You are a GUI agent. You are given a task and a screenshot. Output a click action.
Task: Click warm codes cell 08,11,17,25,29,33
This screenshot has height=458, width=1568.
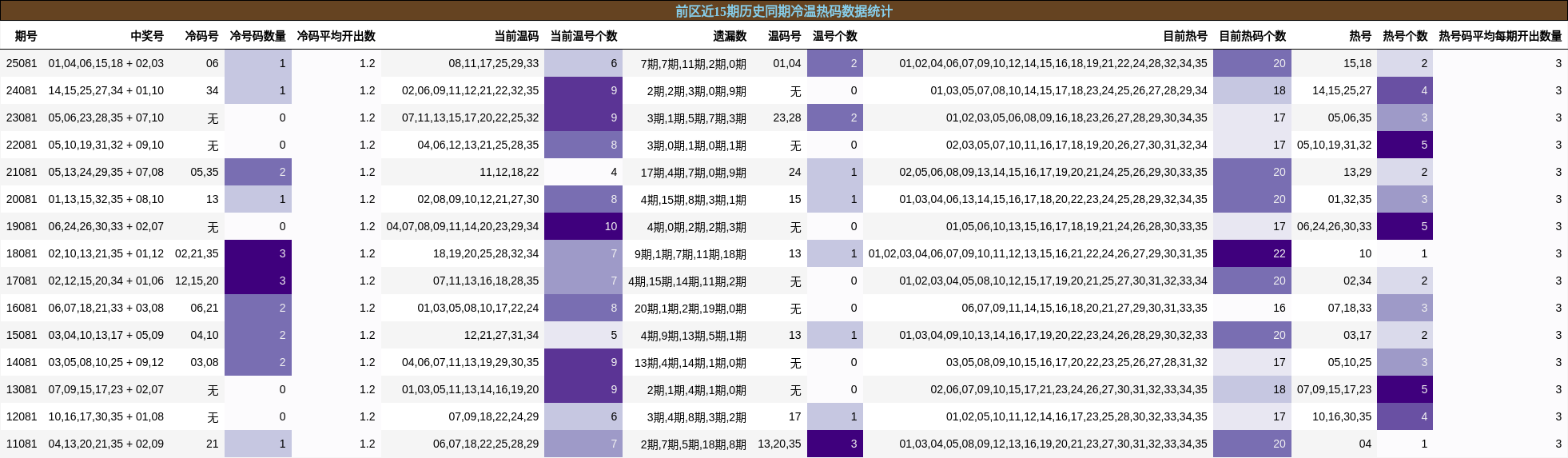click(x=494, y=63)
